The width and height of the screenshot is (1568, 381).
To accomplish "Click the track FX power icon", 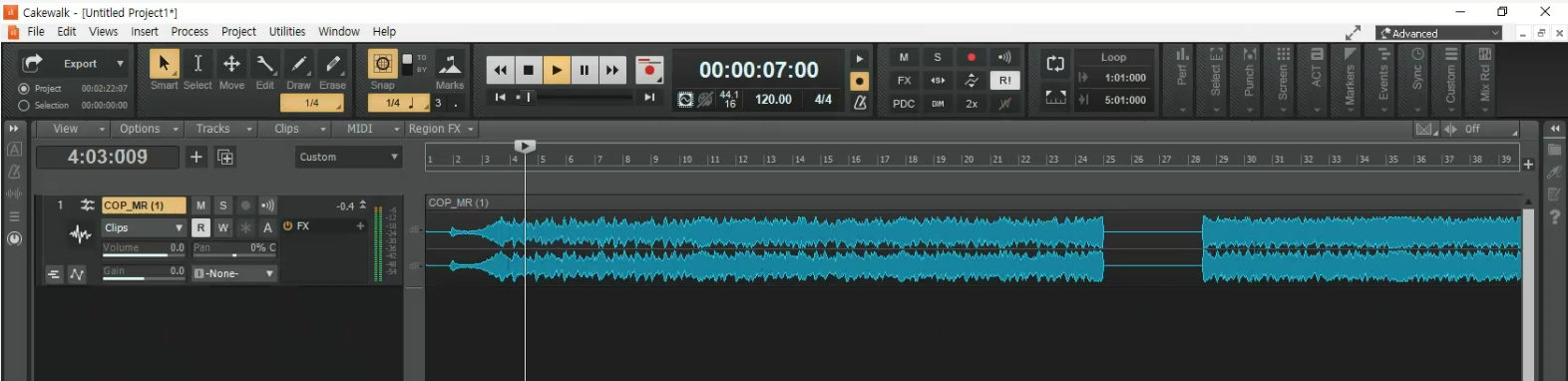I will pos(288,226).
